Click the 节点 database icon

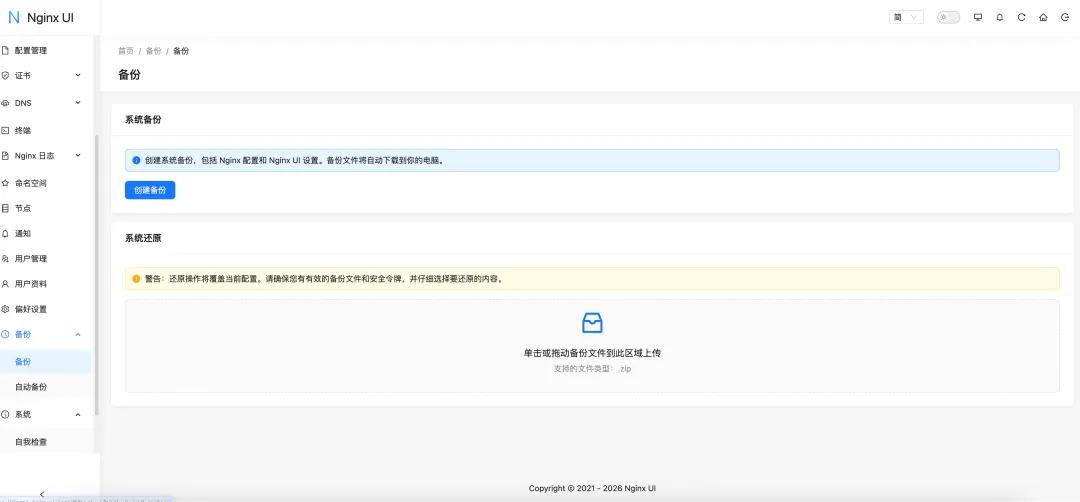point(5,208)
